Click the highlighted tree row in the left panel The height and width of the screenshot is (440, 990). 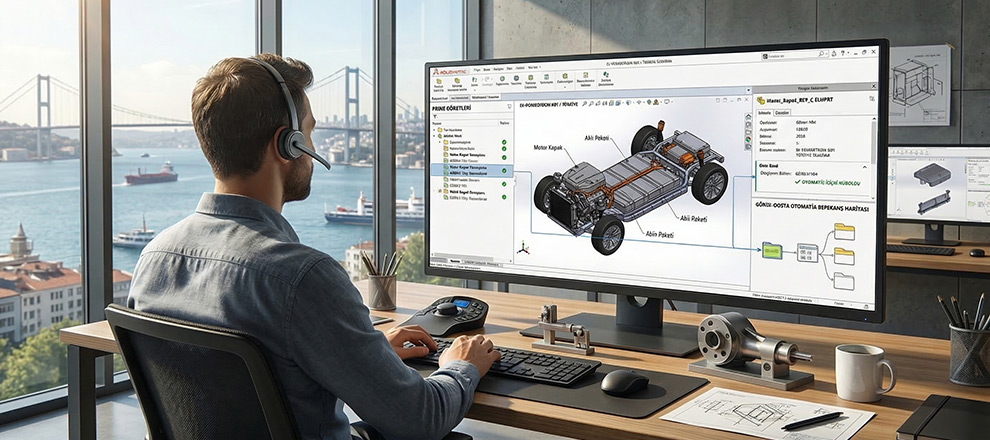[x=472, y=170]
